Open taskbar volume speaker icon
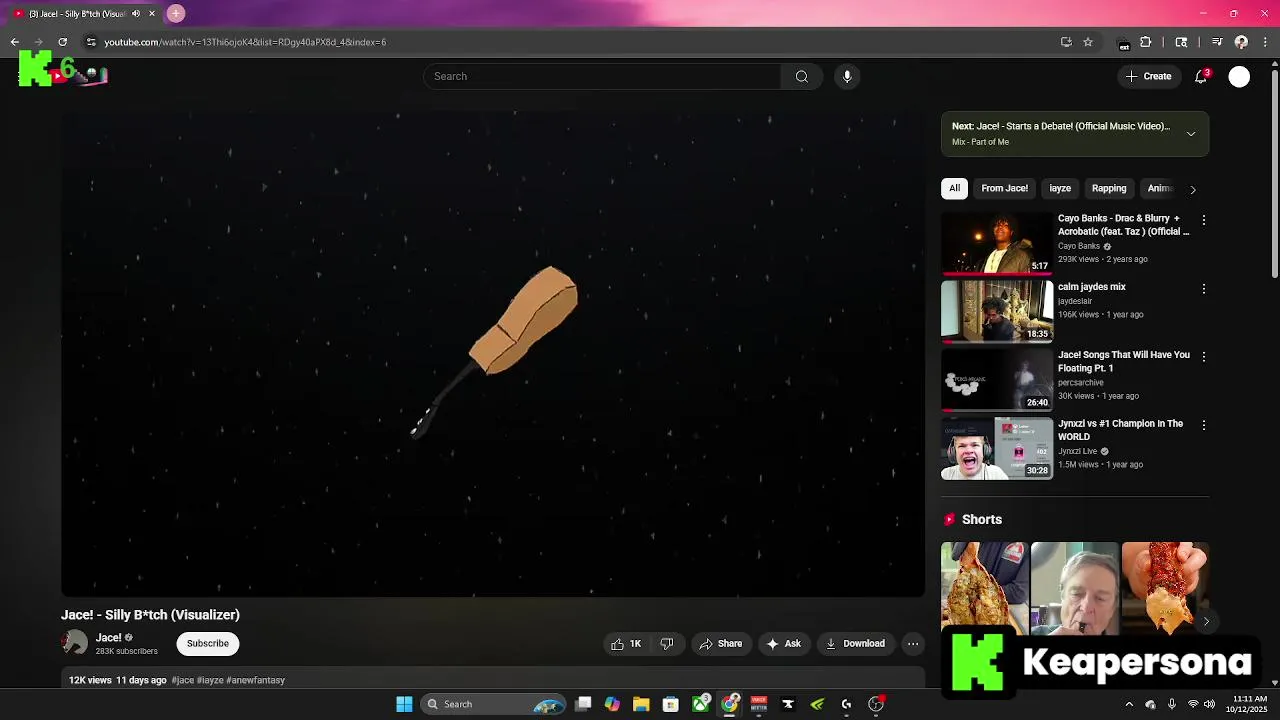 pos(1209,704)
